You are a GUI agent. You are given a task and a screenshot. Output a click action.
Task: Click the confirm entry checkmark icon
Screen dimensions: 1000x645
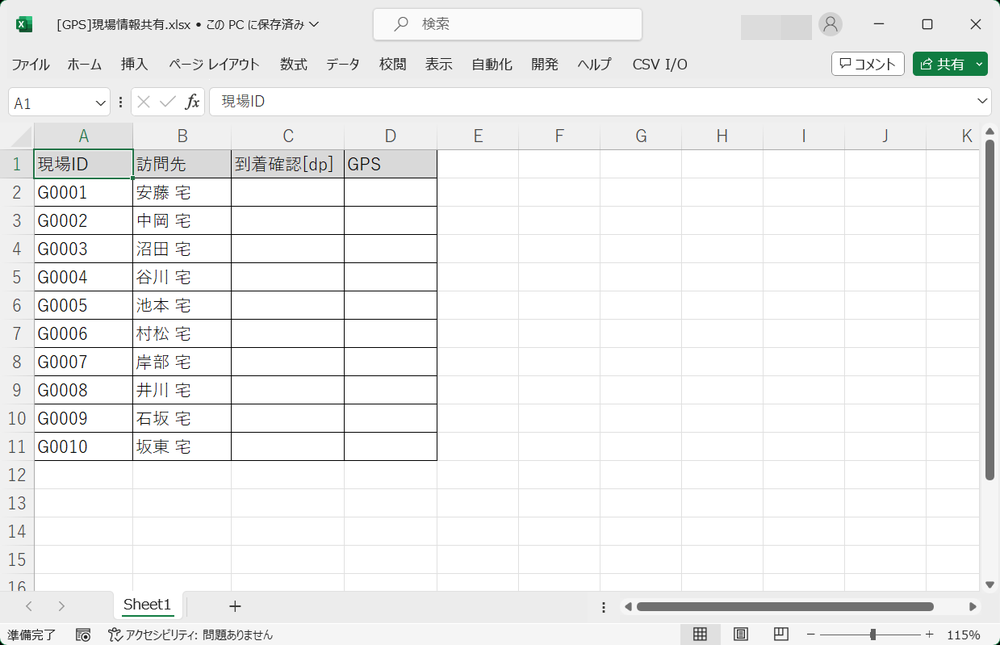168,102
